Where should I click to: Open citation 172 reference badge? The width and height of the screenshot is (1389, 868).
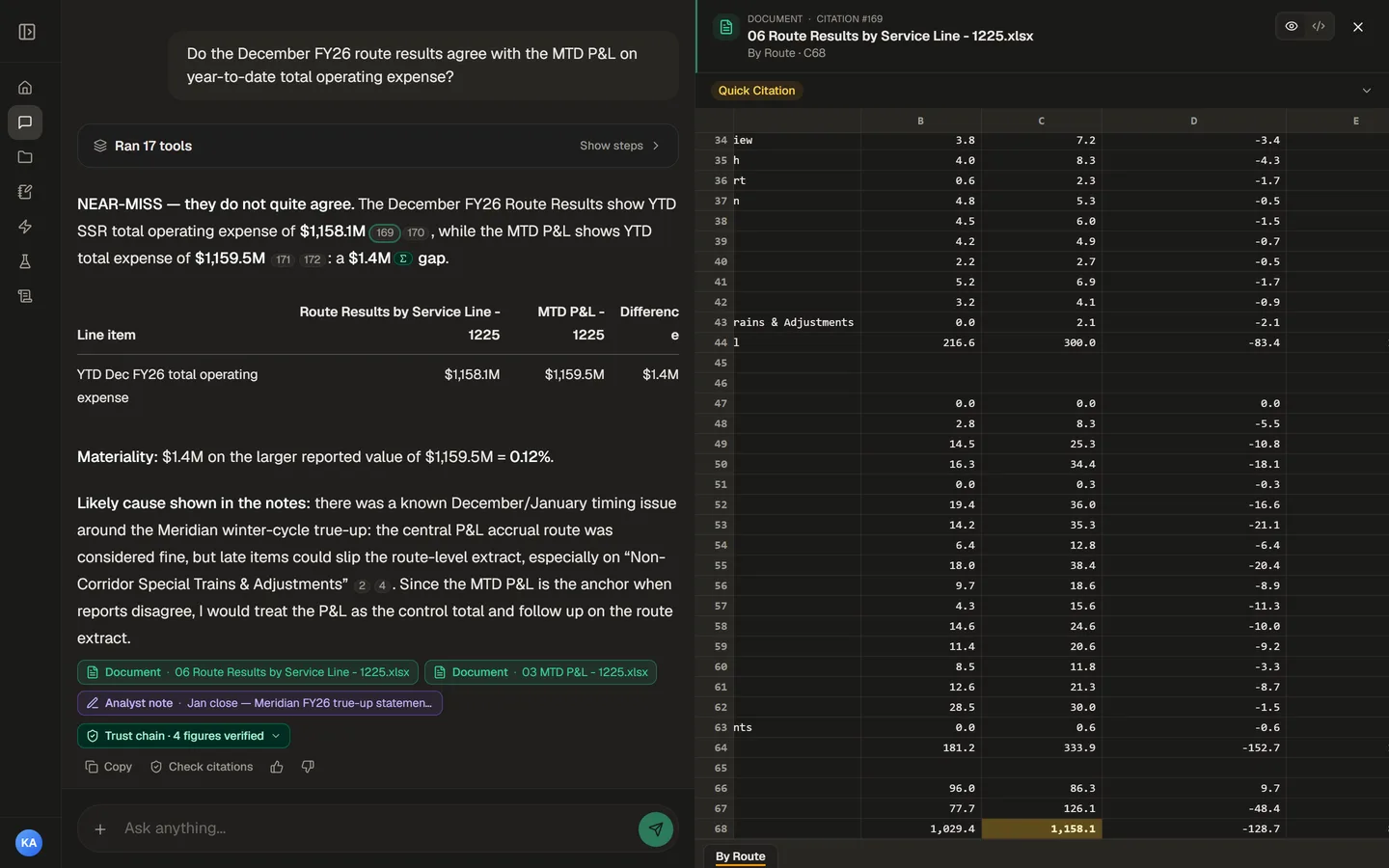[312, 259]
